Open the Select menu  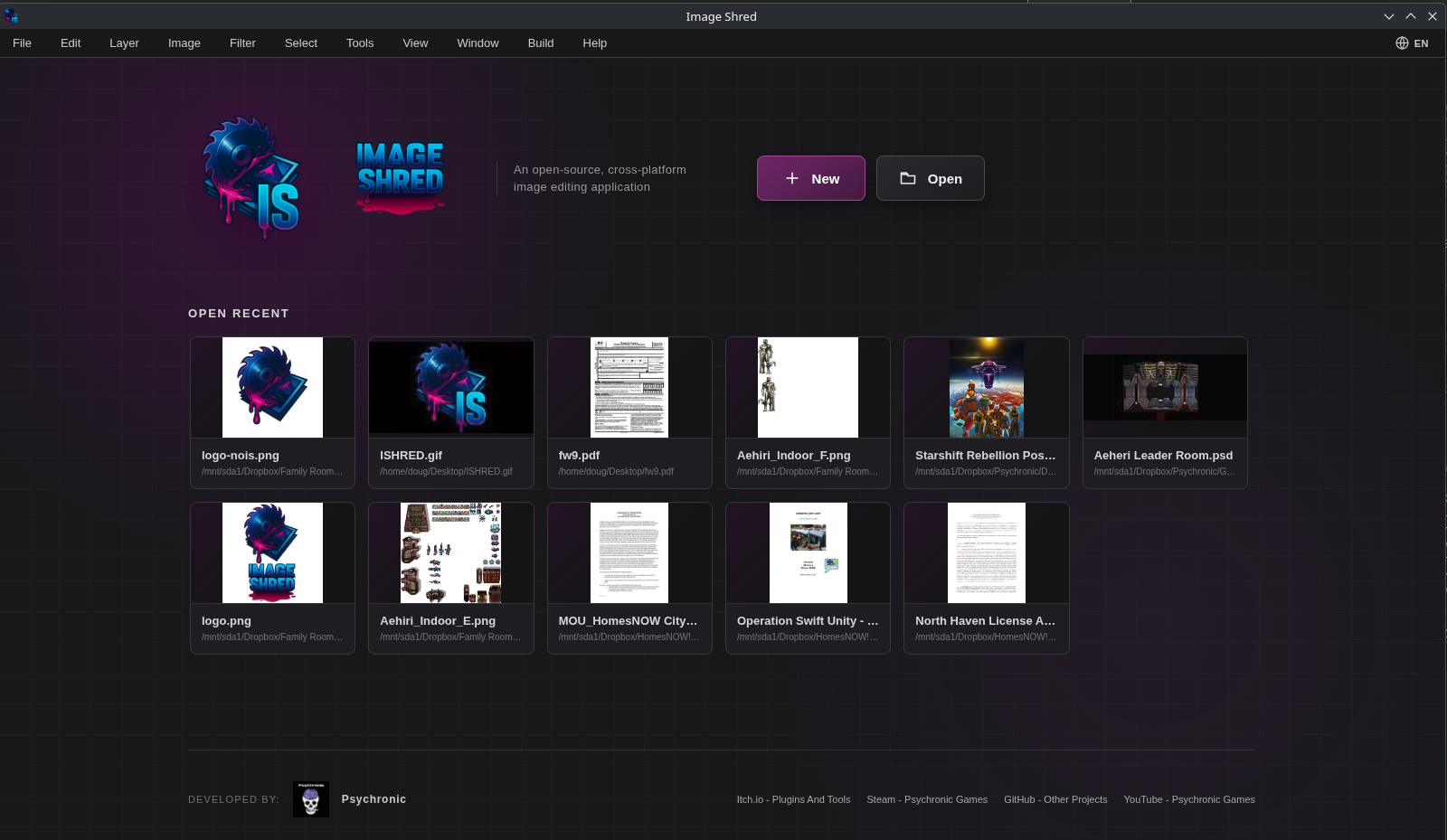coord(301,43)
